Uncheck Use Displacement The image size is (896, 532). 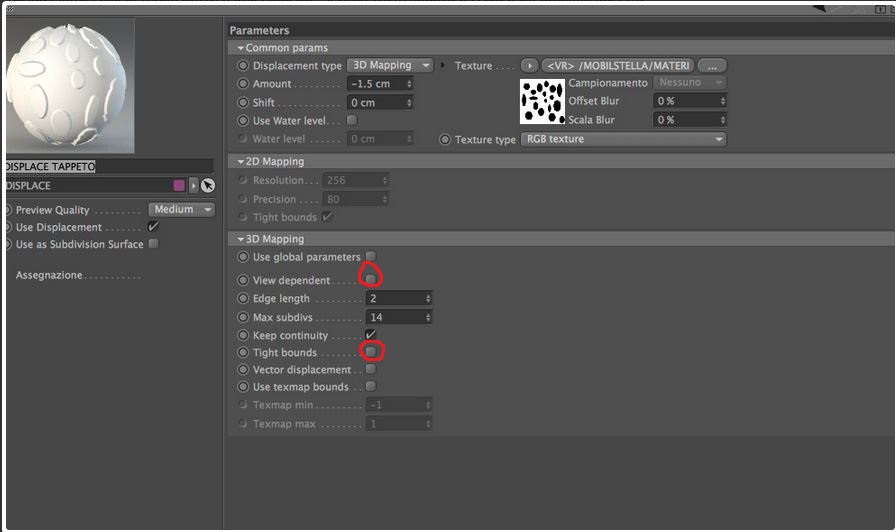[x=153, y=226]
